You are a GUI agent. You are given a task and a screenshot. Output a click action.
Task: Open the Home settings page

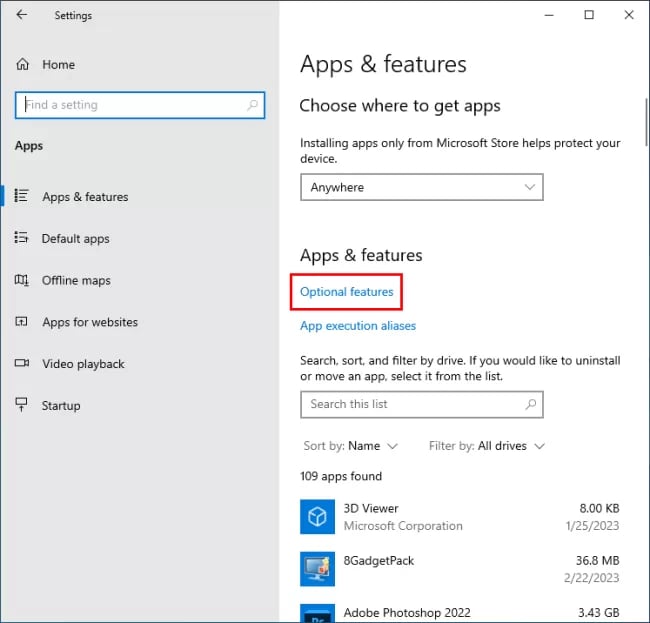pyautogui.click(x=58, y=65)
